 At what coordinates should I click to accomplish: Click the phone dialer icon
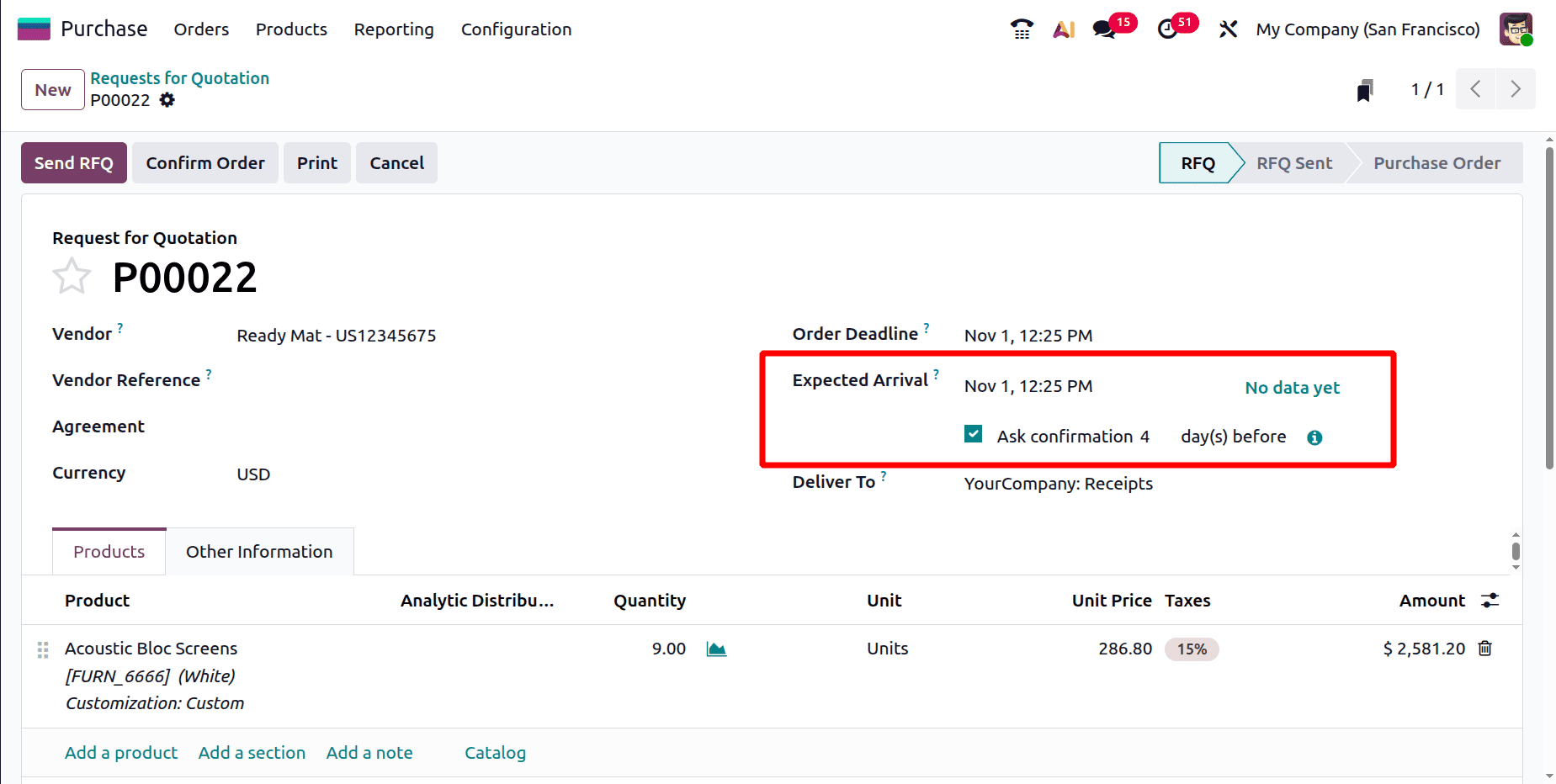coord(1021,29)
